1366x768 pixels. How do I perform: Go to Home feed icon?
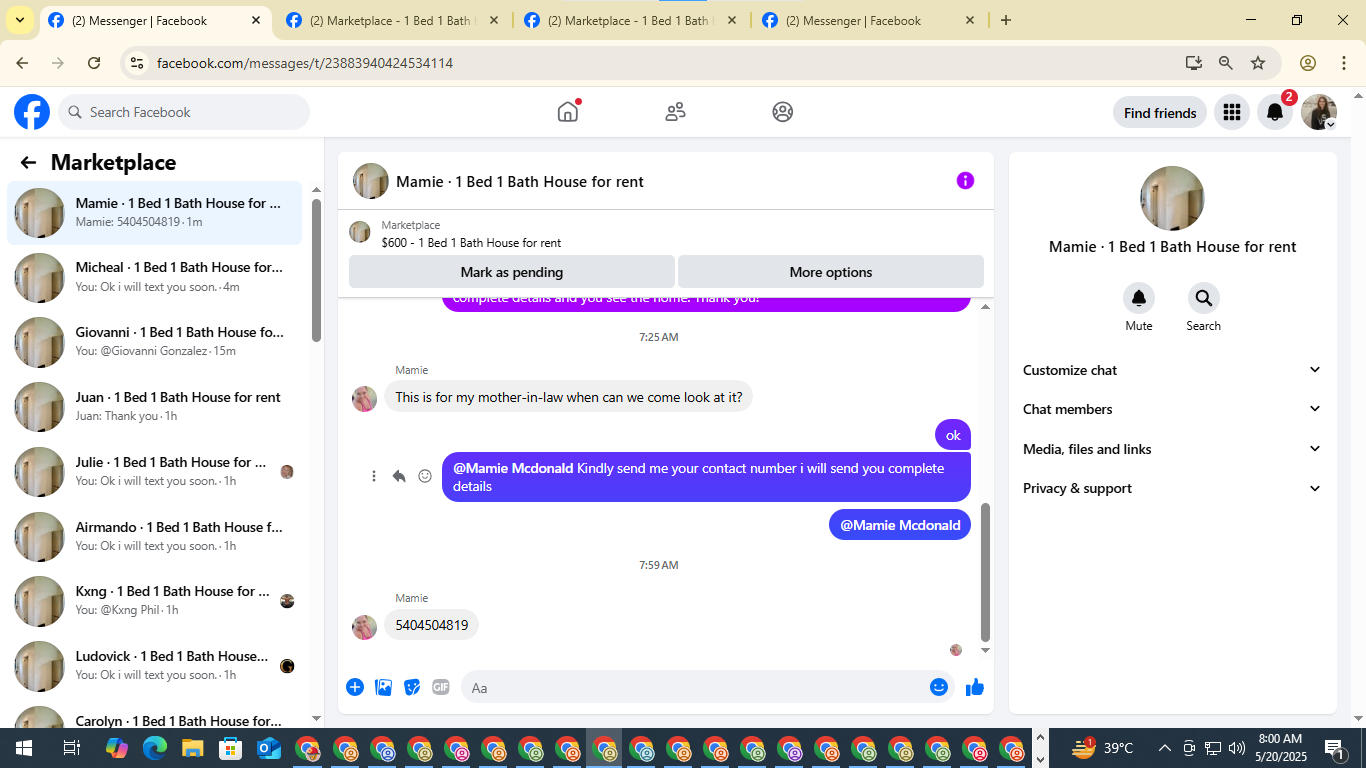pyautogui.click(x=568, y=112)
